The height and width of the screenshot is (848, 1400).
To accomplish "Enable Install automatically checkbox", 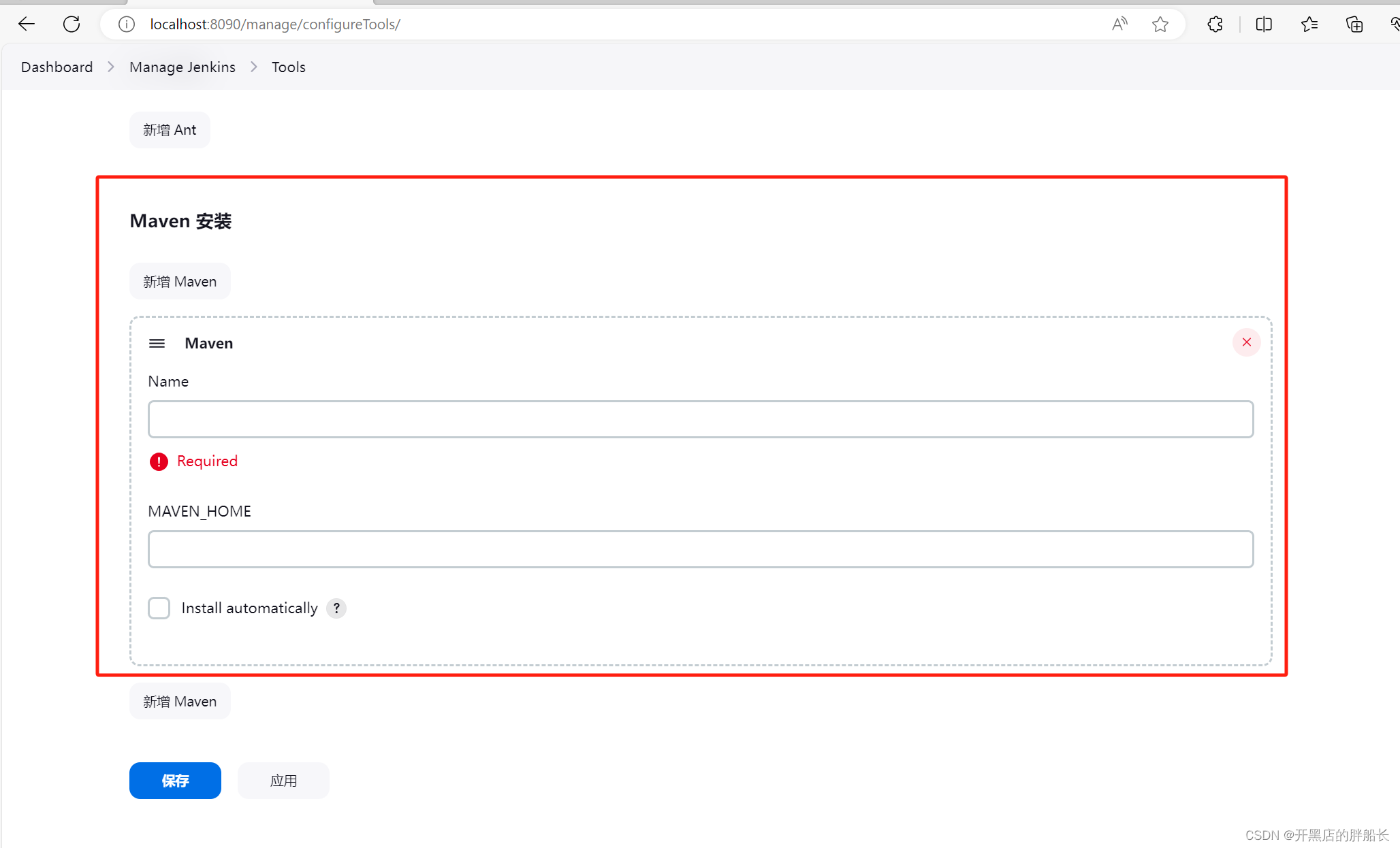I will pos(159,608).
